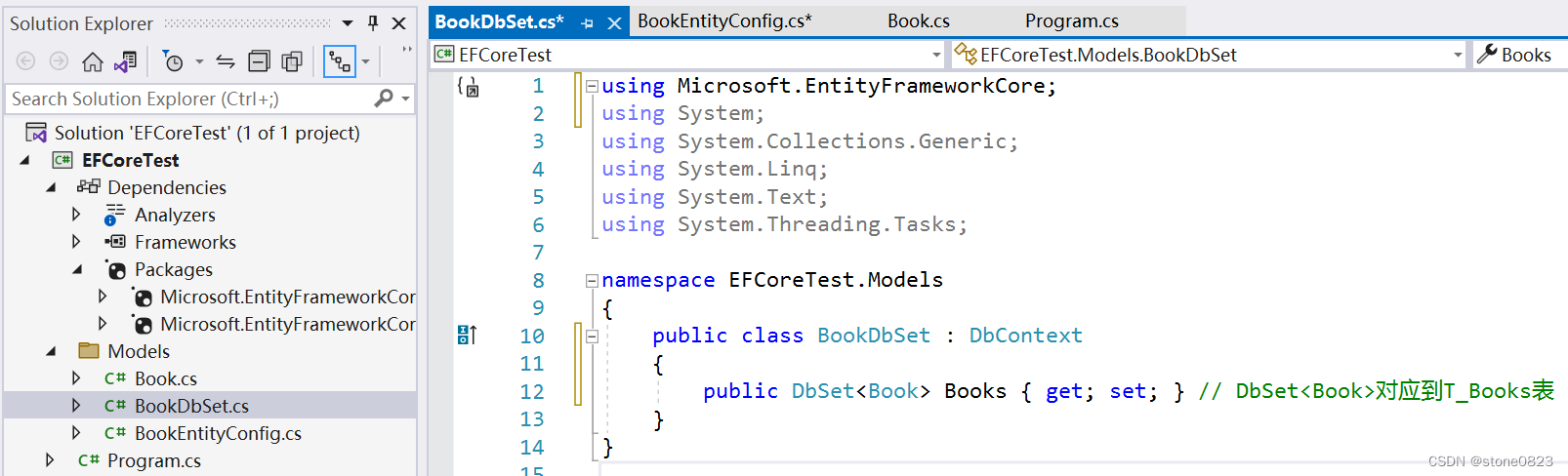Select the Packages item
1568x476 pixels.
point(174,269)
